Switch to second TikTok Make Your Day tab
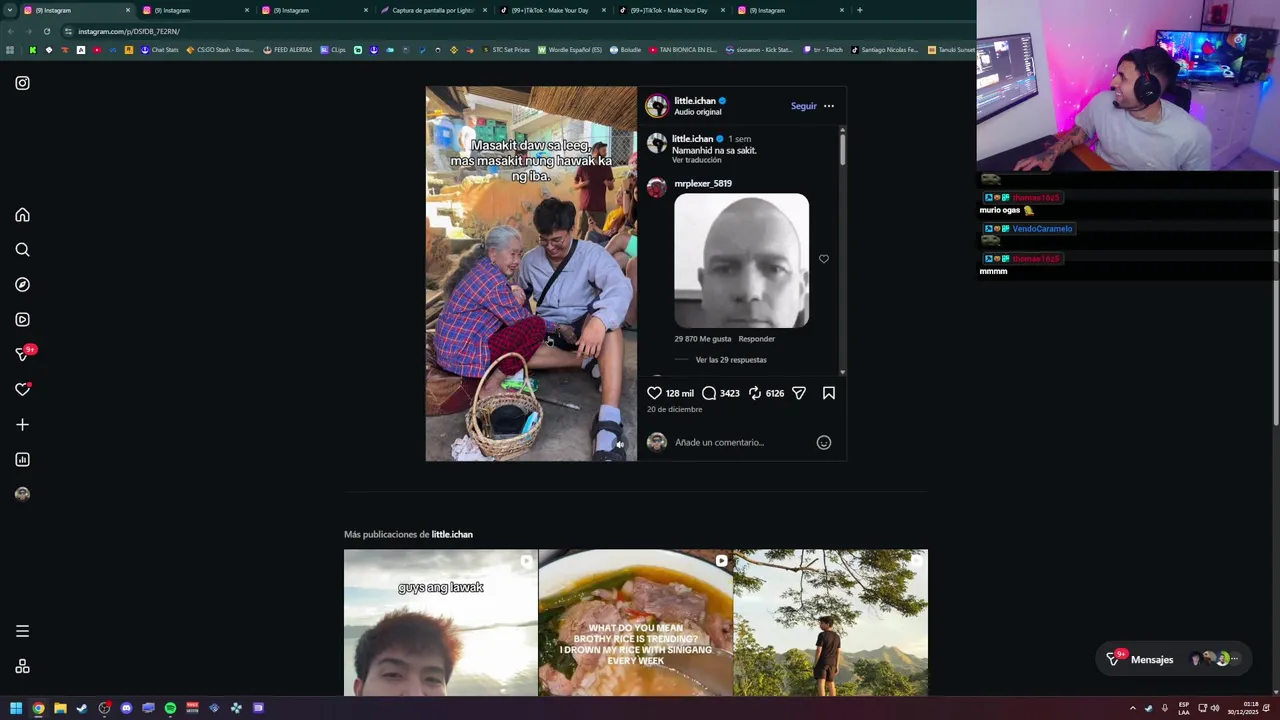The height and width of the screenshot is (720, 1280). [x=671, y=10]
